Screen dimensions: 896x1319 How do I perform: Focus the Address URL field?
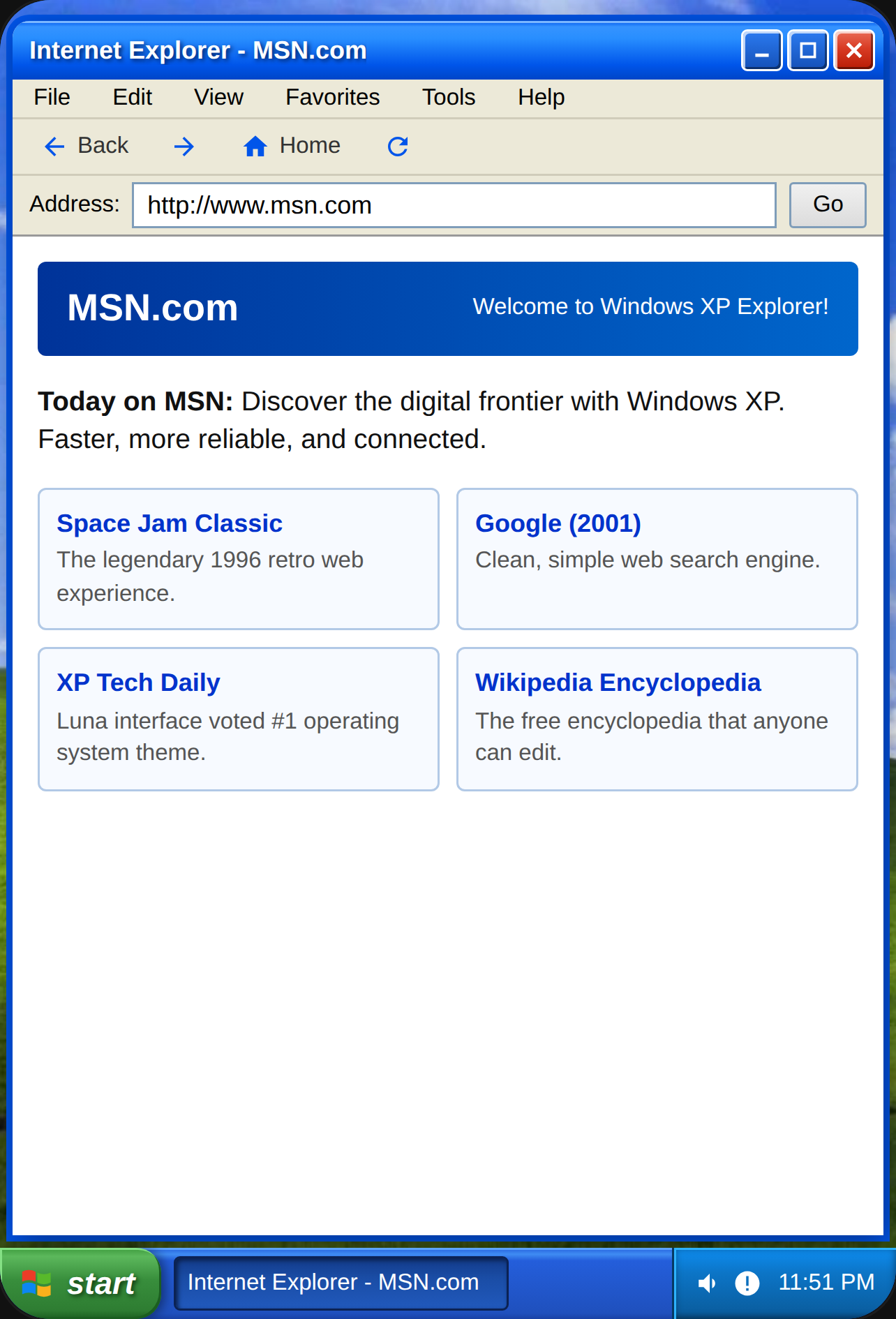454,205
